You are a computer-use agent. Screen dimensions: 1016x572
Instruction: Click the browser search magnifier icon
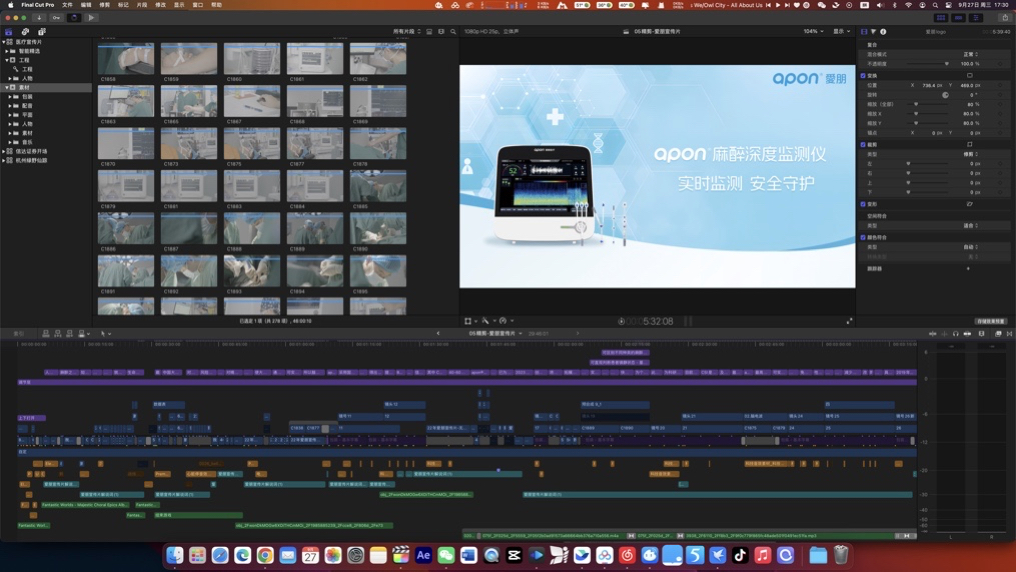(x=453, y=32)
